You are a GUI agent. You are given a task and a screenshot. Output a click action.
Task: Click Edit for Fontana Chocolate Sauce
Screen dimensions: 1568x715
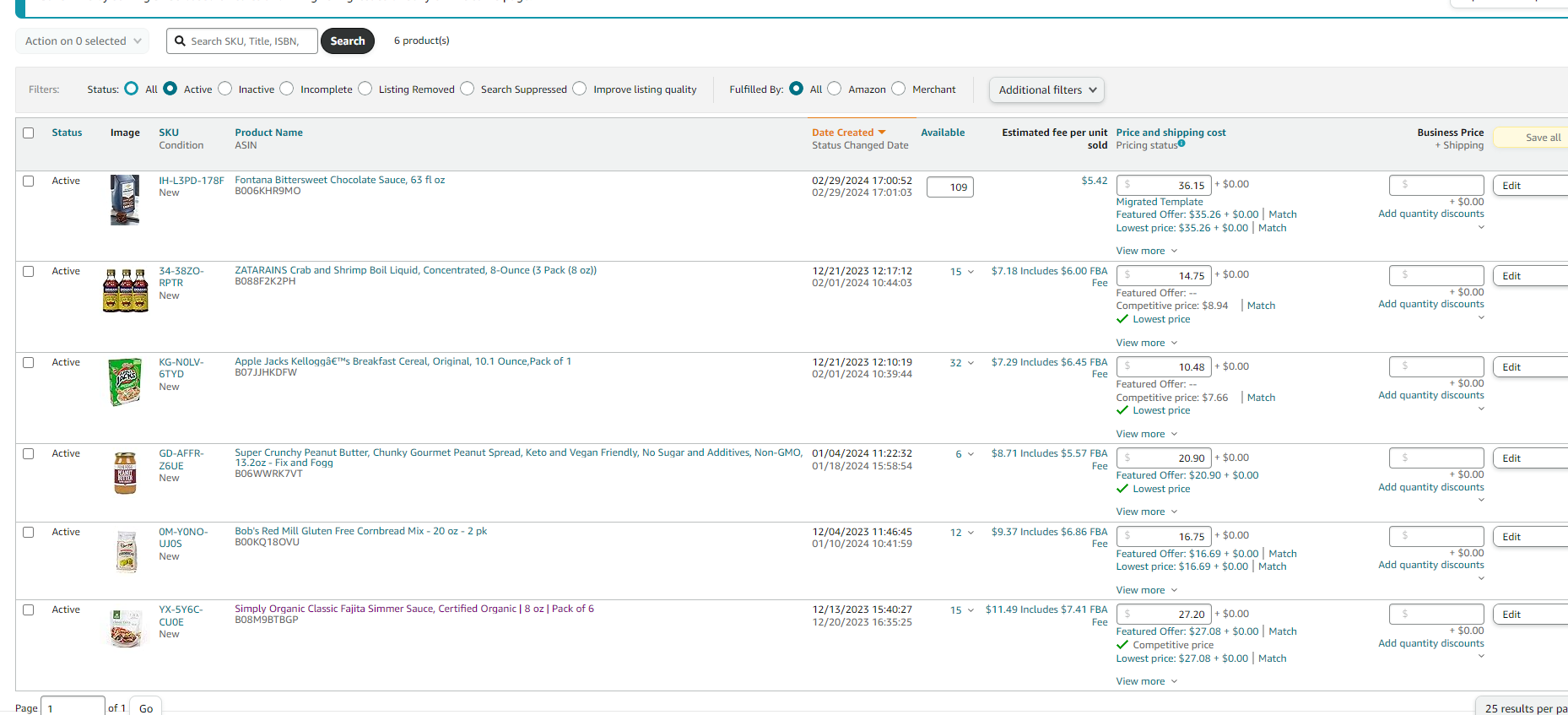click(1529, 186)
